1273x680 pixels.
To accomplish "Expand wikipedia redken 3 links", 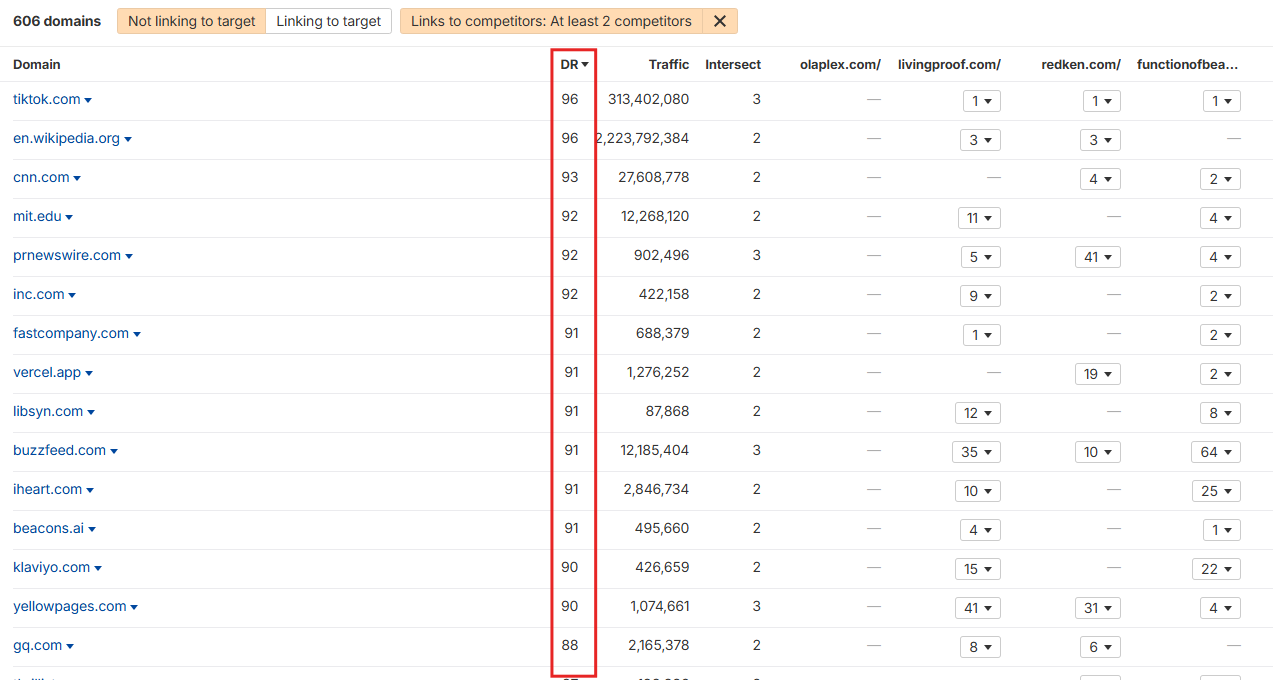I will pos(1101,140).
